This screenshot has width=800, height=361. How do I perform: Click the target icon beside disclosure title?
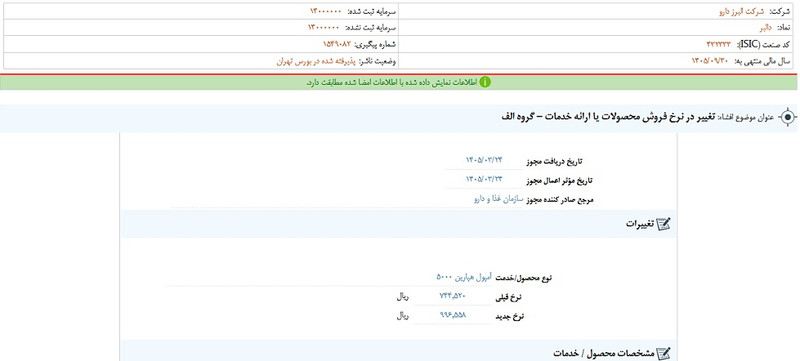(788, 117)
